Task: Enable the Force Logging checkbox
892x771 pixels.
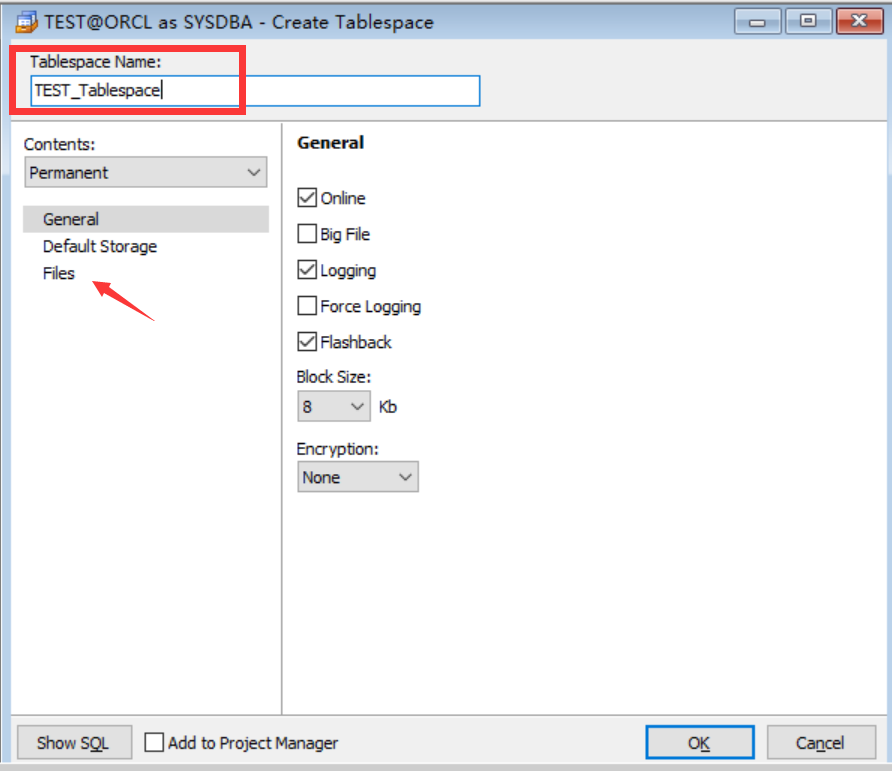Action: tap(307, 306)
